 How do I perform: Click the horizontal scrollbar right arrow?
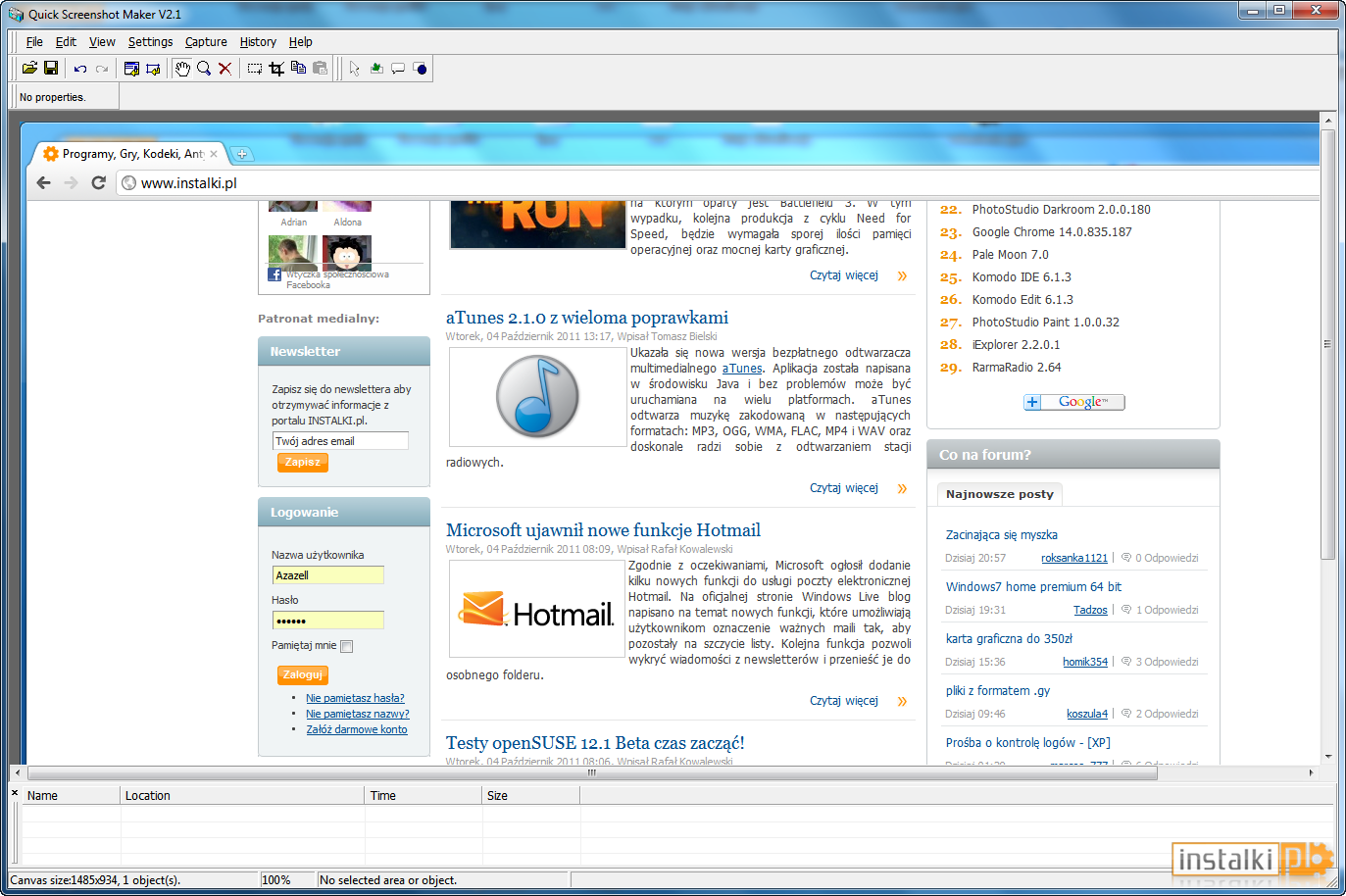(x=1312, y=772)
